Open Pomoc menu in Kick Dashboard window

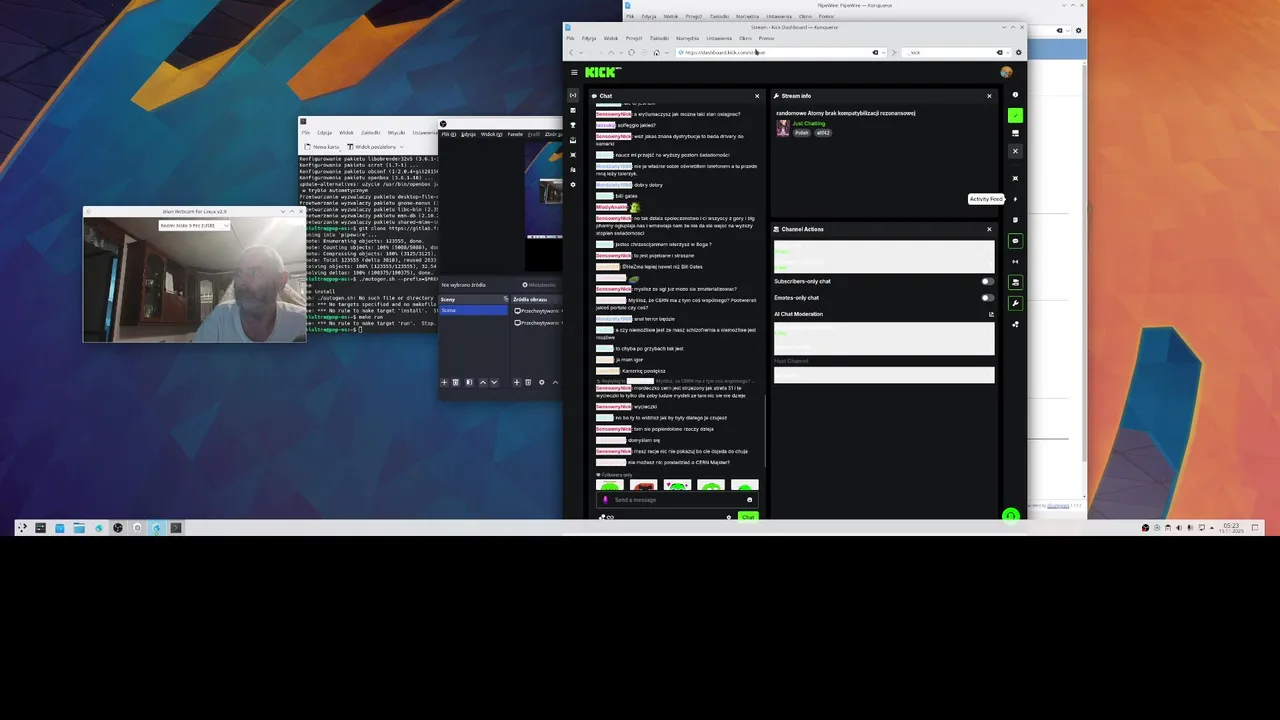(x=766, y=38)
